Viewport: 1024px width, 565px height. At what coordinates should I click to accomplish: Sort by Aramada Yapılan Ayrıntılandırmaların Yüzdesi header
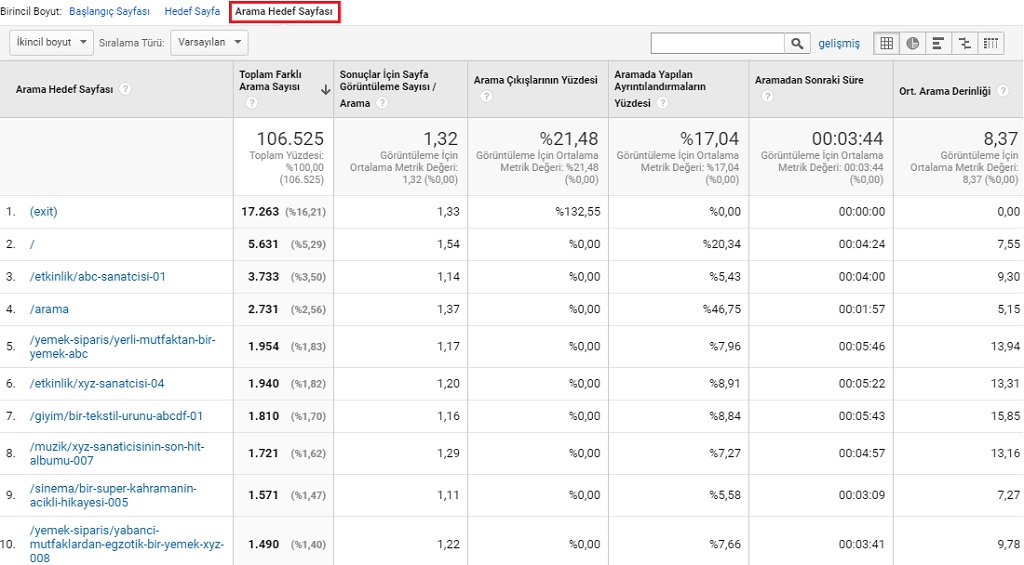tap(660, 88)
